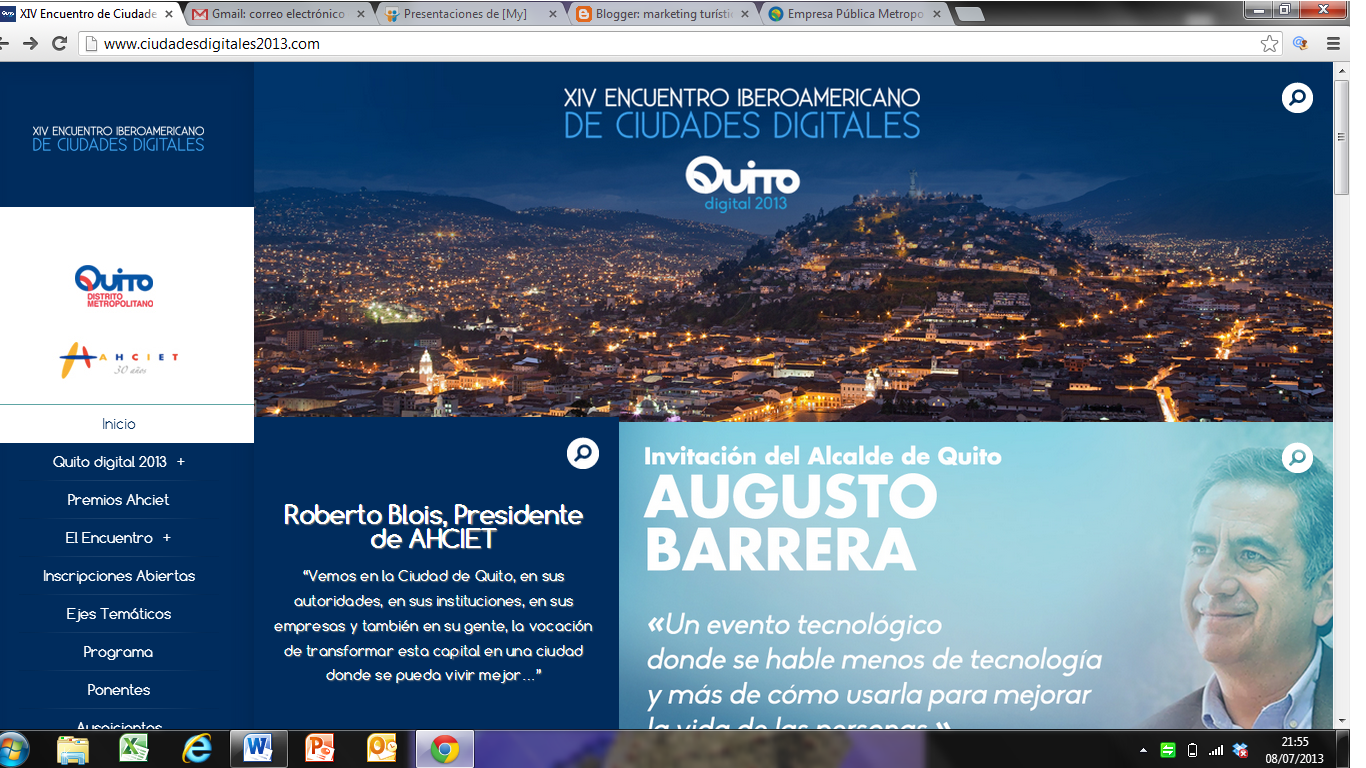Close the Blogger tab
Screen dimensions: 1366x768
[746, 14]
